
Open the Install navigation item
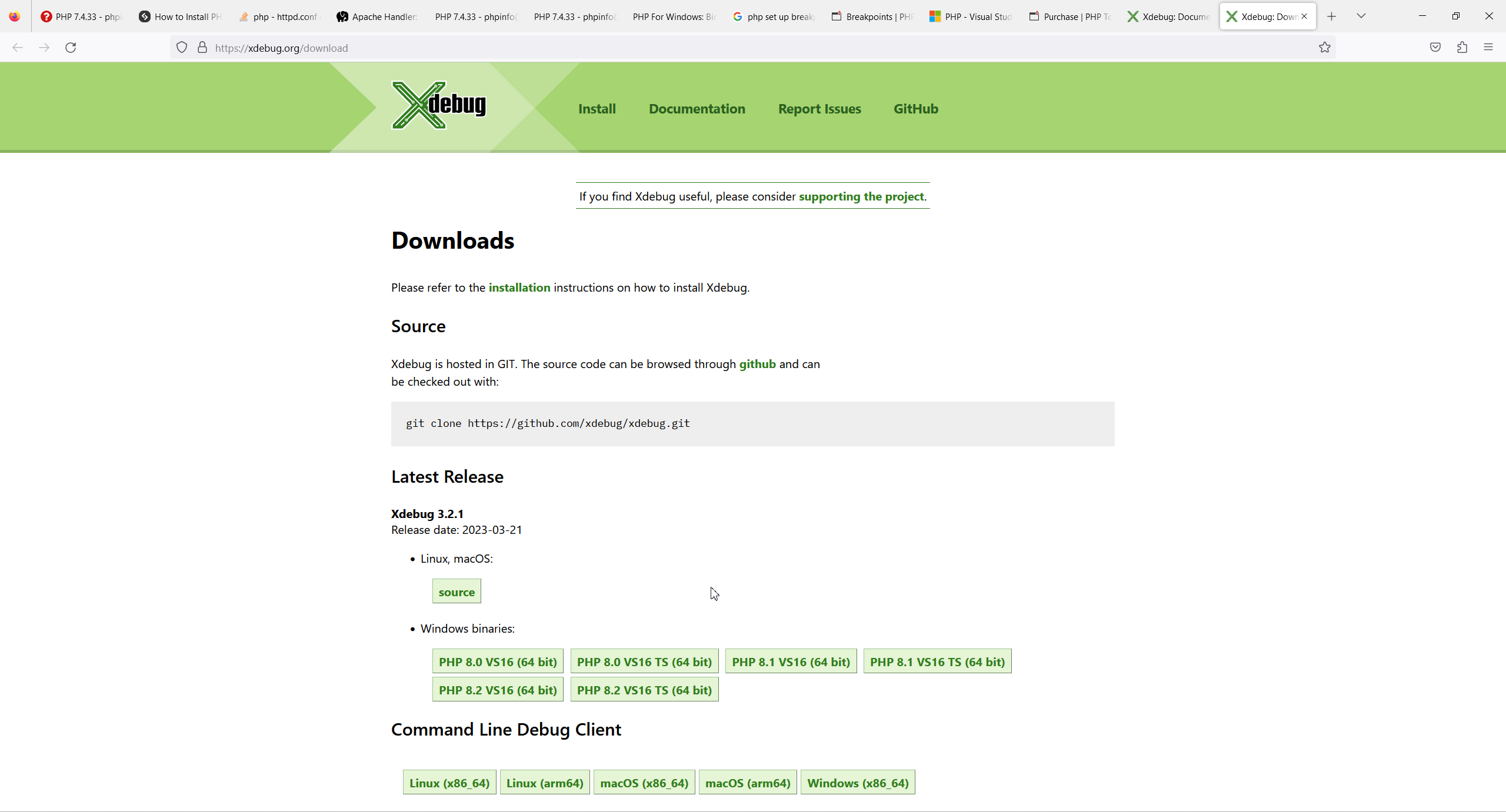click(x=597, y=109)
